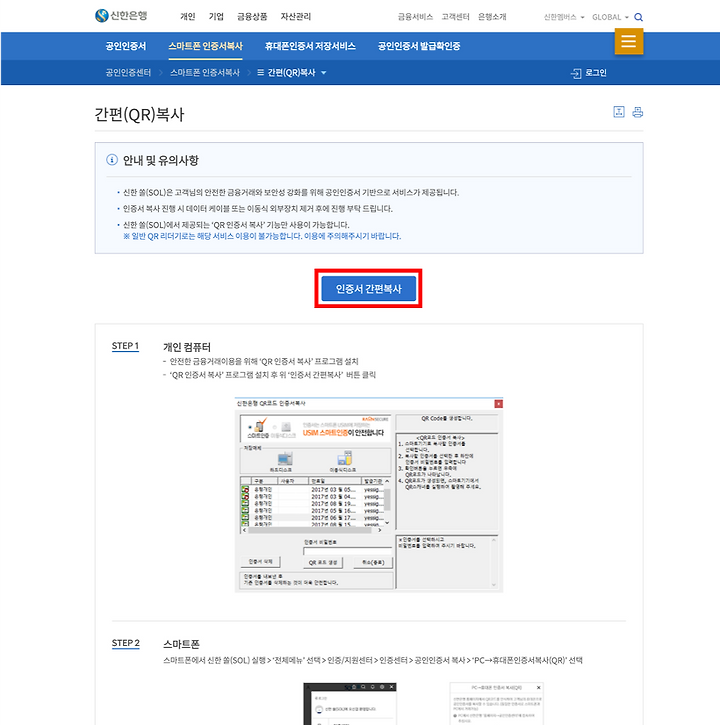Click the list icon before 간편(QR)복사 breadcrumb
Screen dimensions: 720x725
tap(260, 73)
